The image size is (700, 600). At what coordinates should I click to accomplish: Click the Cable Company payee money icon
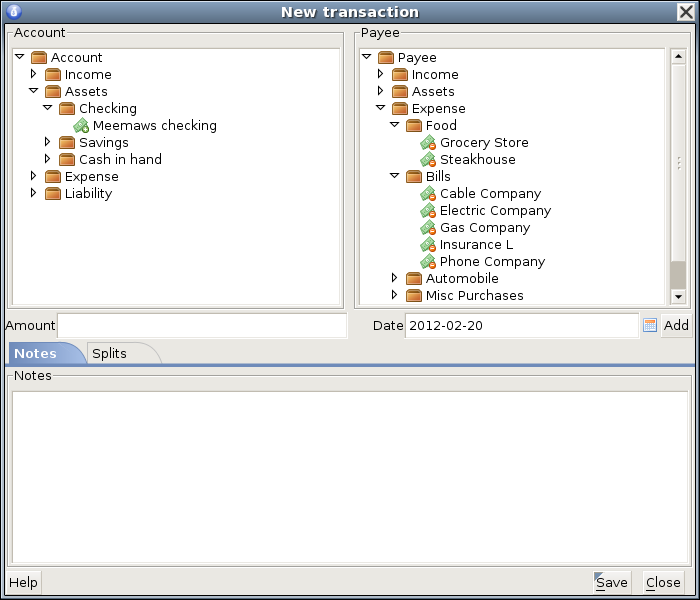tap(428, 194)
